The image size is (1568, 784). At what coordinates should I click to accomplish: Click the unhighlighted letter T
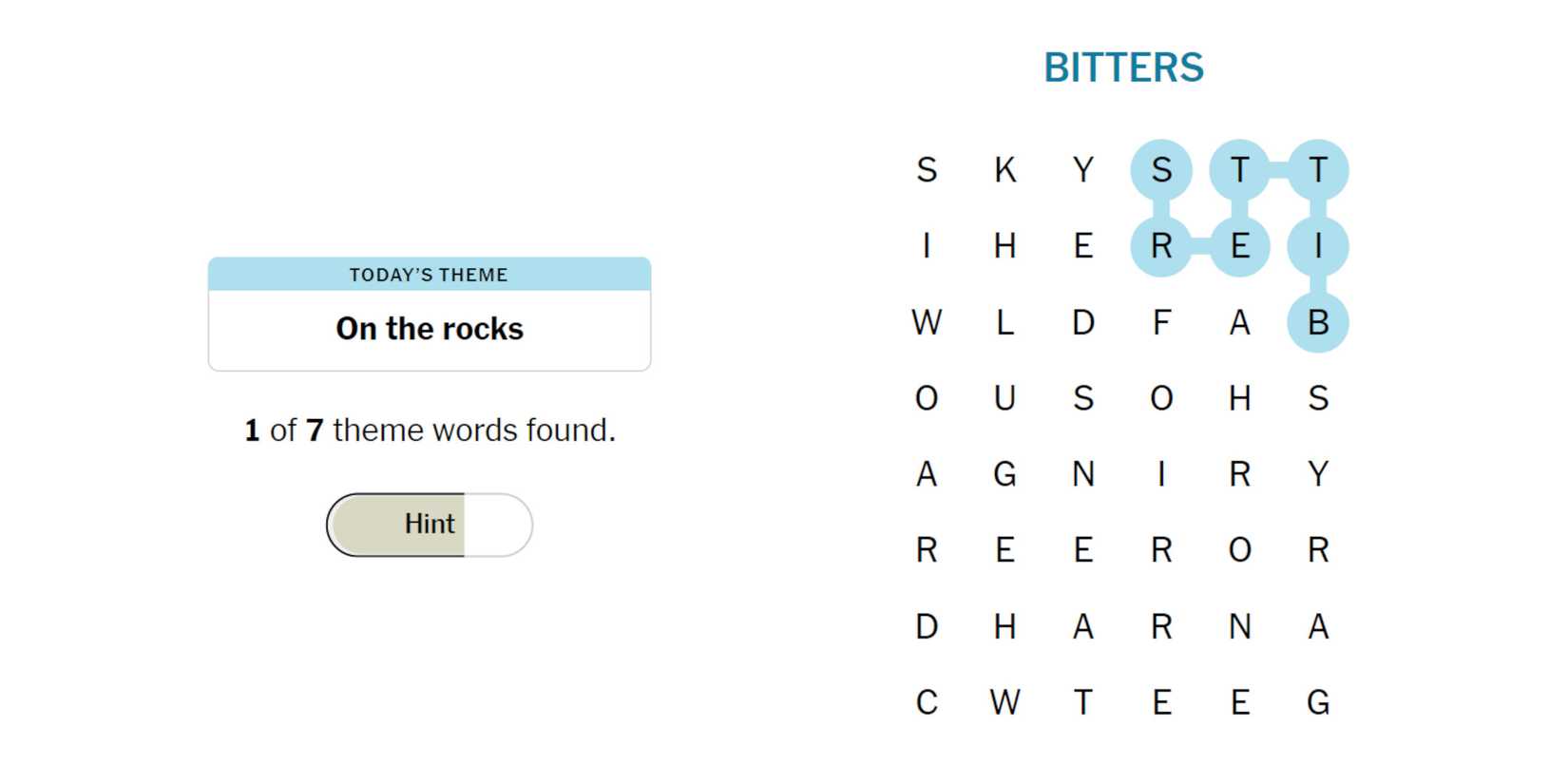coord(1083,702)
